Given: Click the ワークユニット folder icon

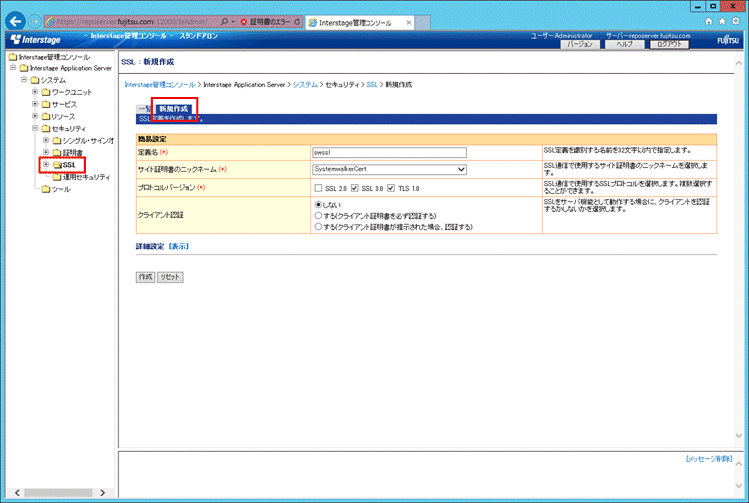Looking at the screenshot, I should (46, 92).
